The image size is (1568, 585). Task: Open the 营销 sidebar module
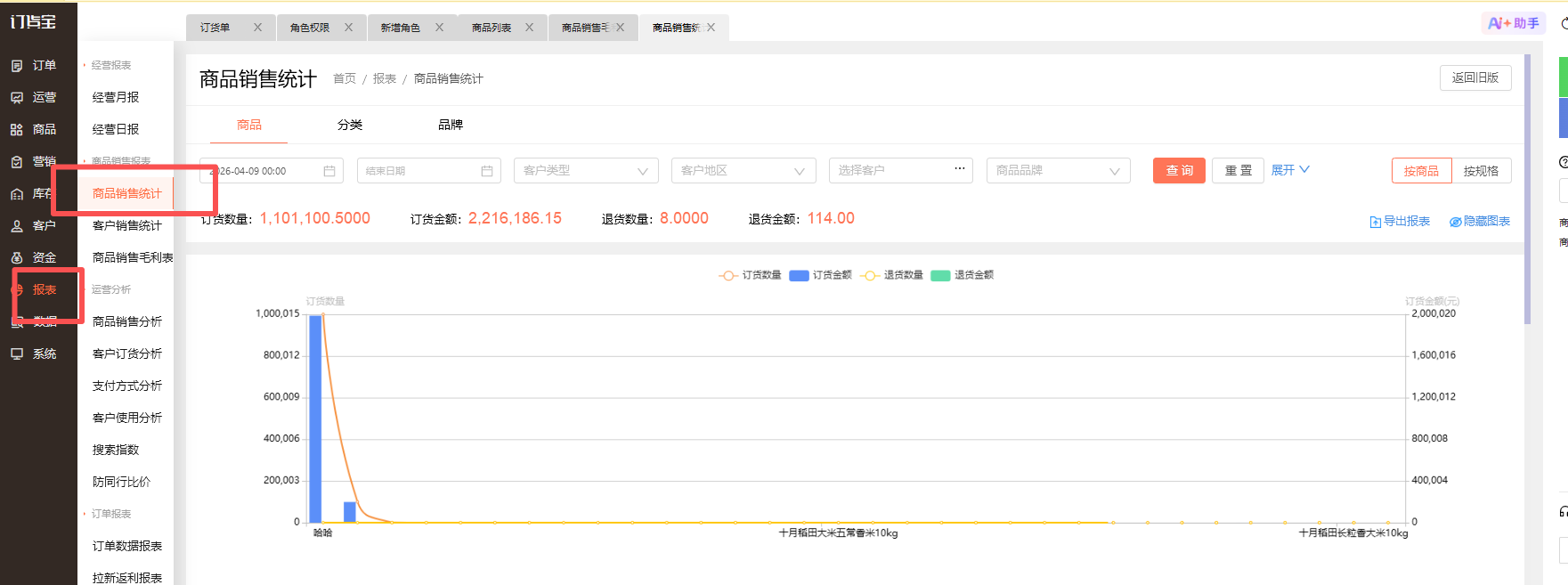point(34,161)
